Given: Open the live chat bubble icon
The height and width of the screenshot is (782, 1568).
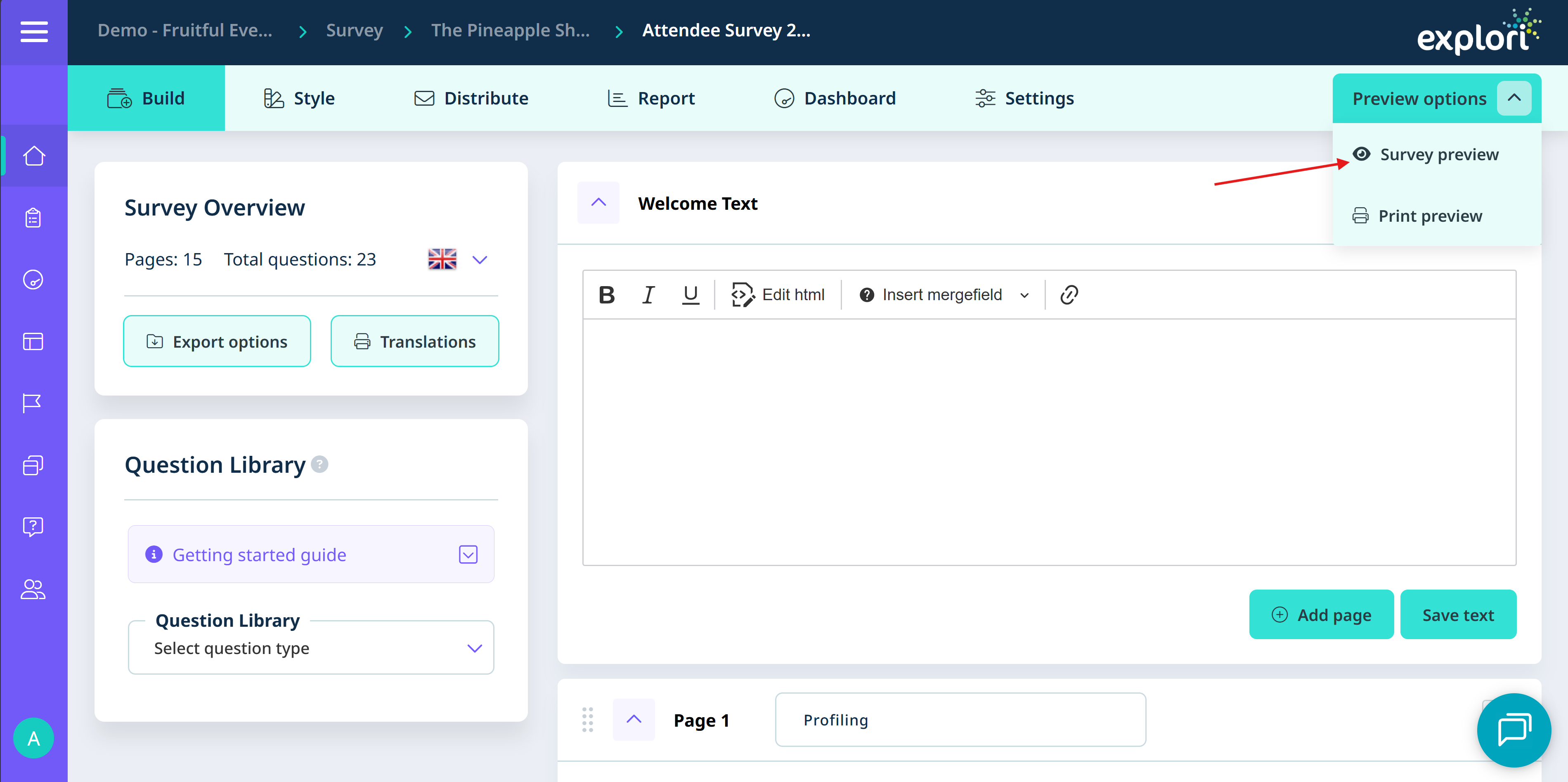Looking at the screenshot, I should click(x=1513, y=730).
